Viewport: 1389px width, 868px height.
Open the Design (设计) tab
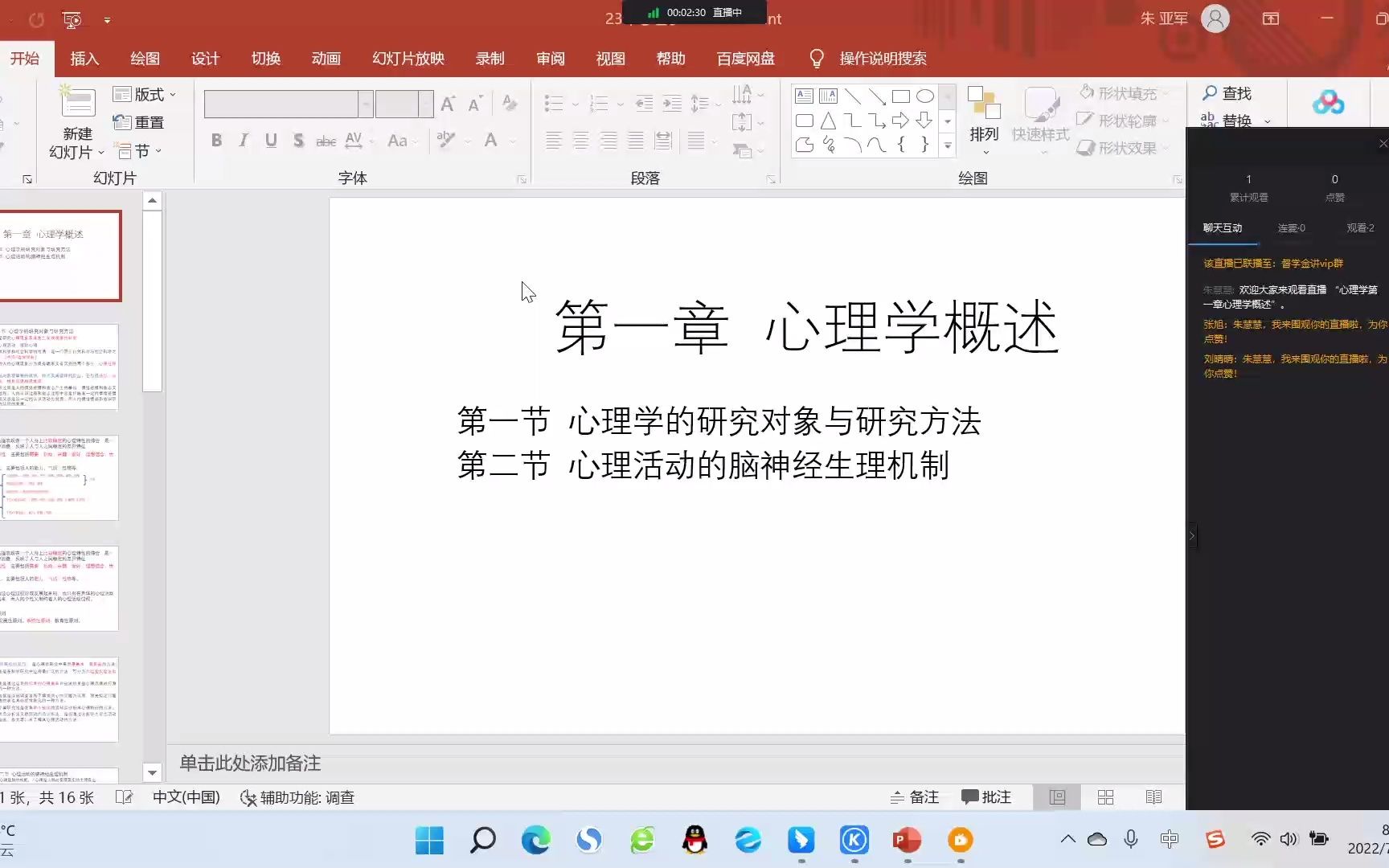[x=205, y=59]
